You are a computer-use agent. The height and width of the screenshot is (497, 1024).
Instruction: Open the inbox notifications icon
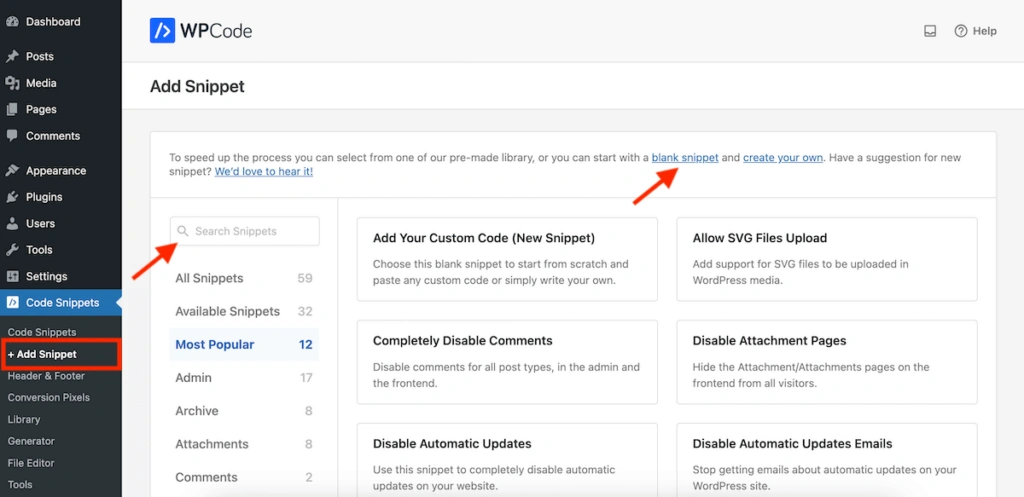(930, 31)
